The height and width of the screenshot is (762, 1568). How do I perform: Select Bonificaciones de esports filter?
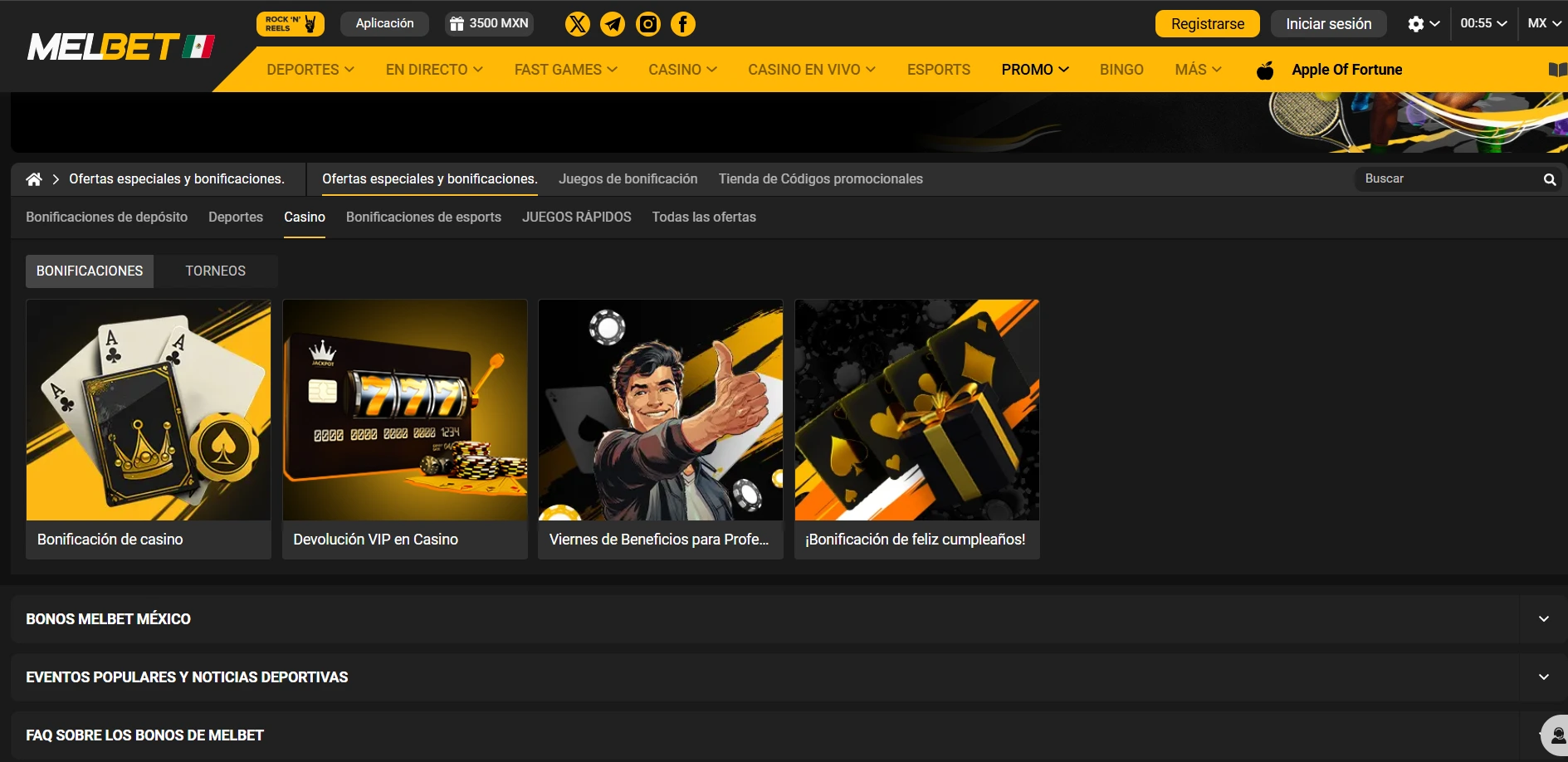click(423, 217)
